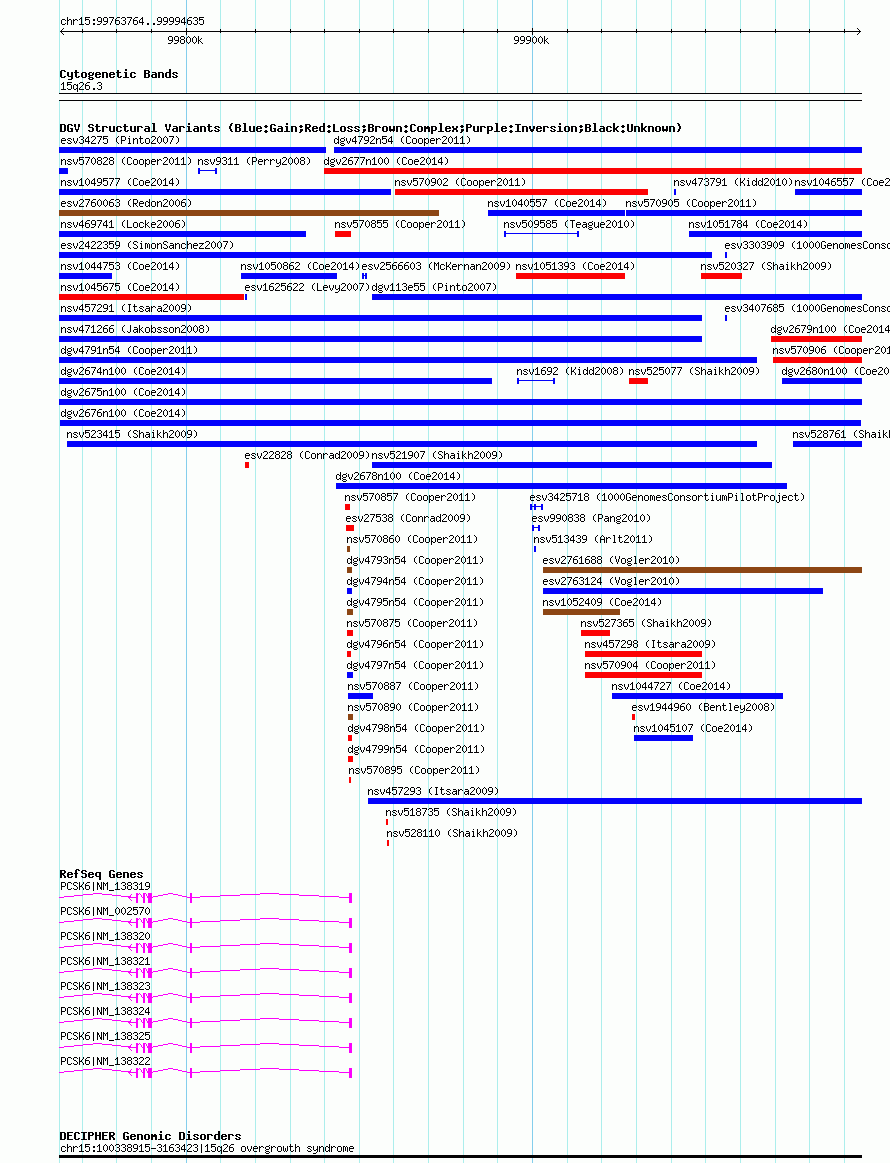This screenshot has height=1163, width=890.
Task: Select nsv1049577 (Coe2014) variant label
Action: tap(120, 182)
